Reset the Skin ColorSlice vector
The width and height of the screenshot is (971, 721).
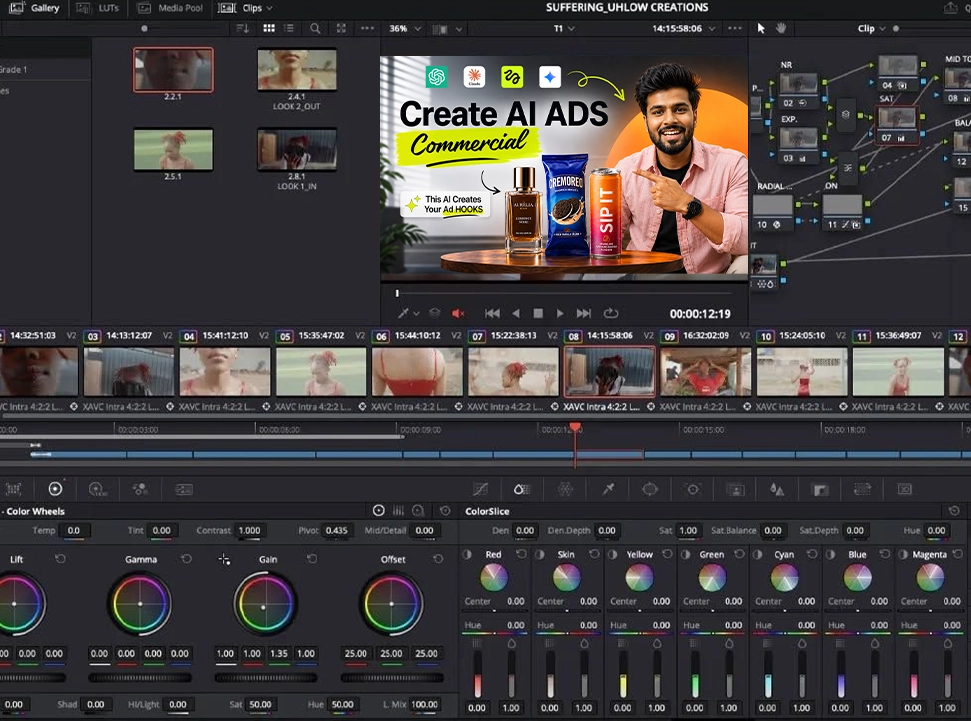pyautogui.click(x=594, y=554)
